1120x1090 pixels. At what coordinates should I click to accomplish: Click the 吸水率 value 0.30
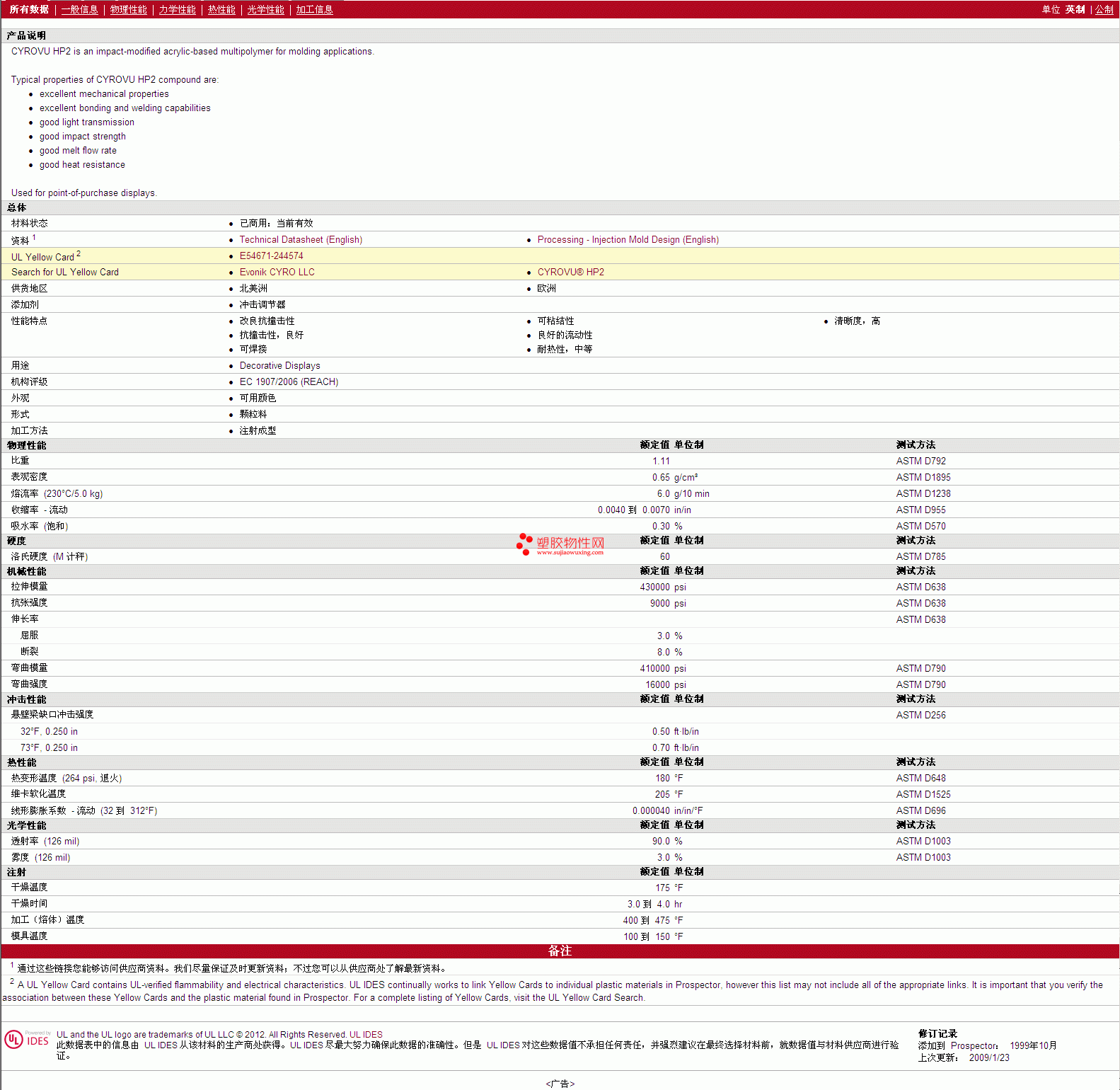(x=661, y=527)
